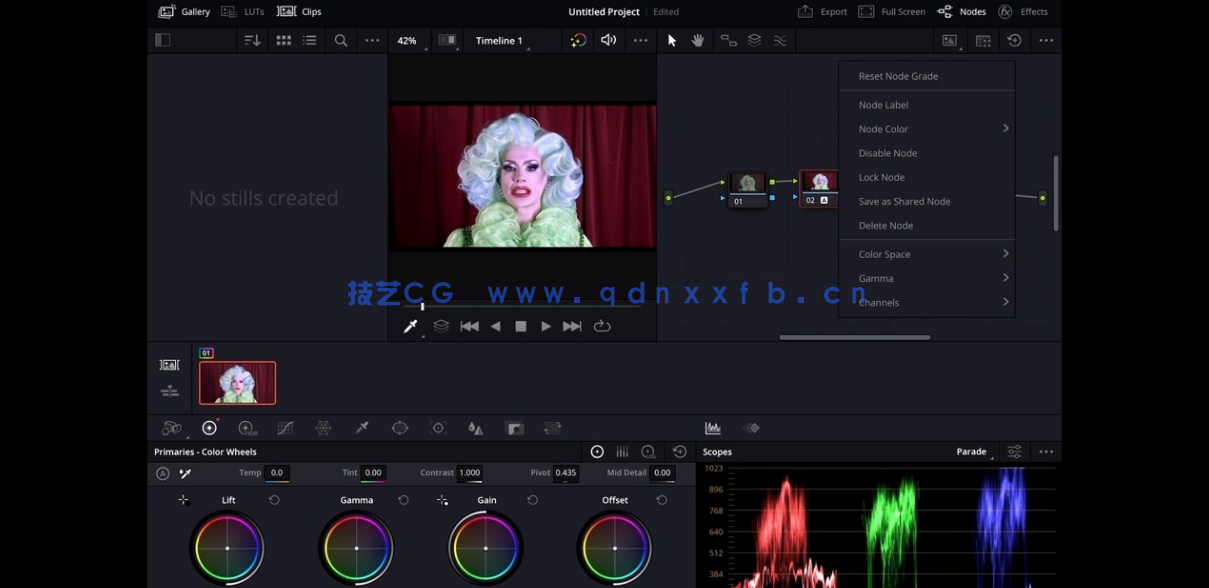
Task: Open the Curves panel
Action: click(x=285, y=427)
